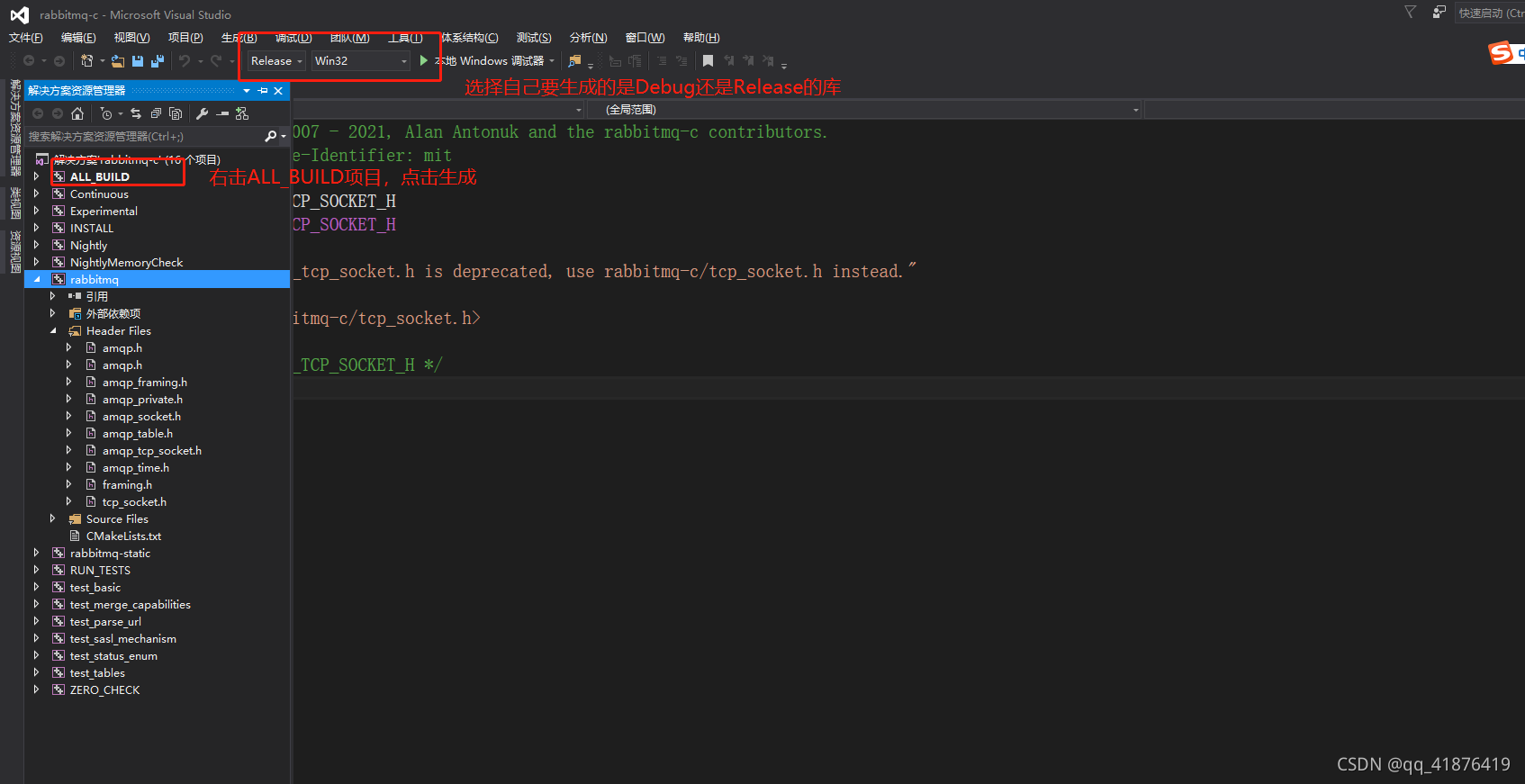Expand the 外部依赖项 node
1525x784 pixels.
pyautogui.click(x=52, y=313)
